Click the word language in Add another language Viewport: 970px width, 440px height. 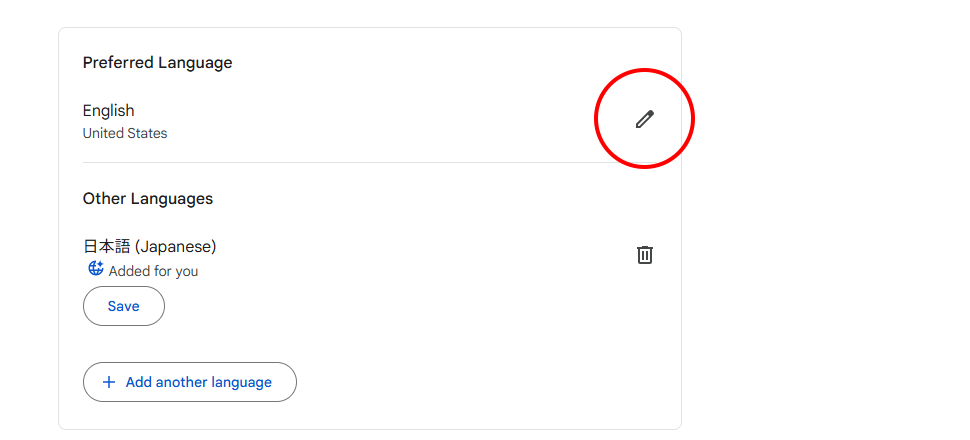[241, 382]
